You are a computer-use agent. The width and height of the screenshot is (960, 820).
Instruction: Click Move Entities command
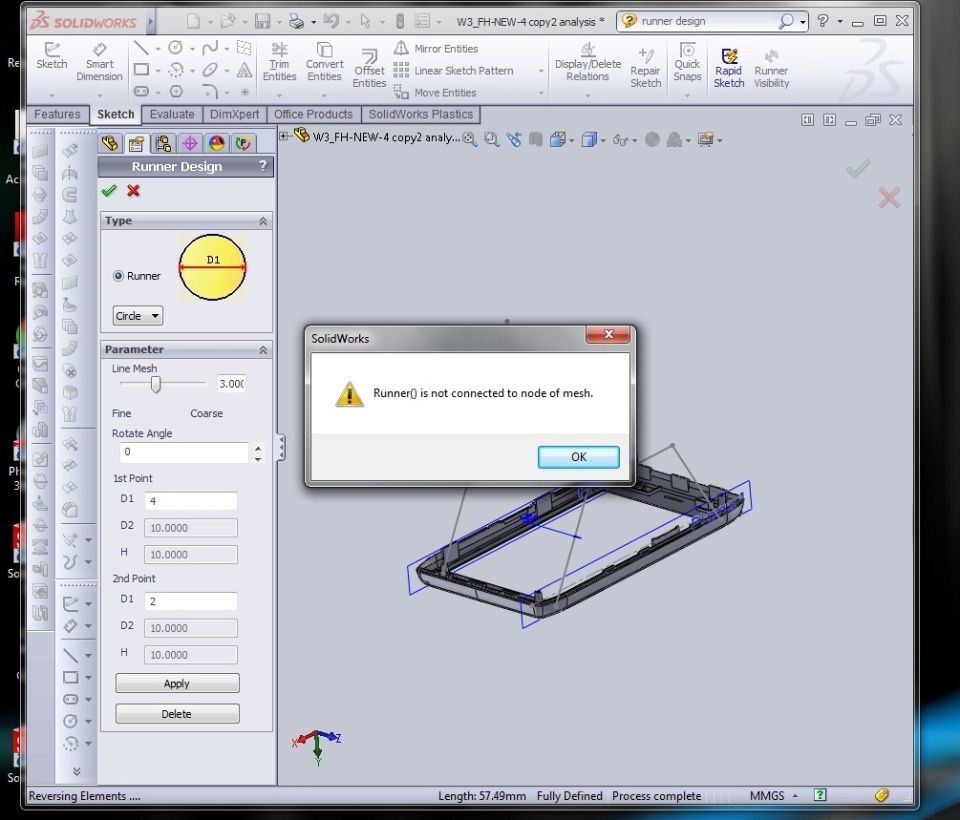435,92
